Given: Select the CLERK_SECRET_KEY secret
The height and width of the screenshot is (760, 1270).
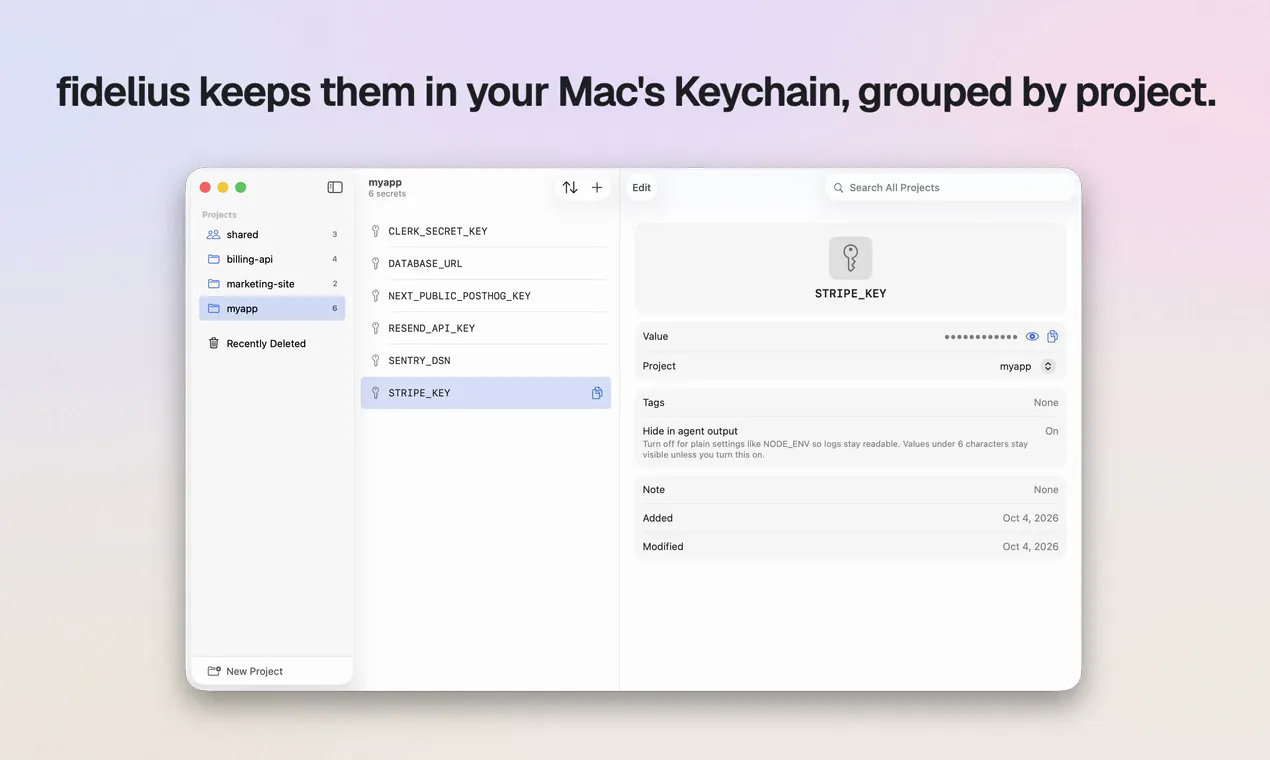Looking at the screenshot, I should click(486, 231).
